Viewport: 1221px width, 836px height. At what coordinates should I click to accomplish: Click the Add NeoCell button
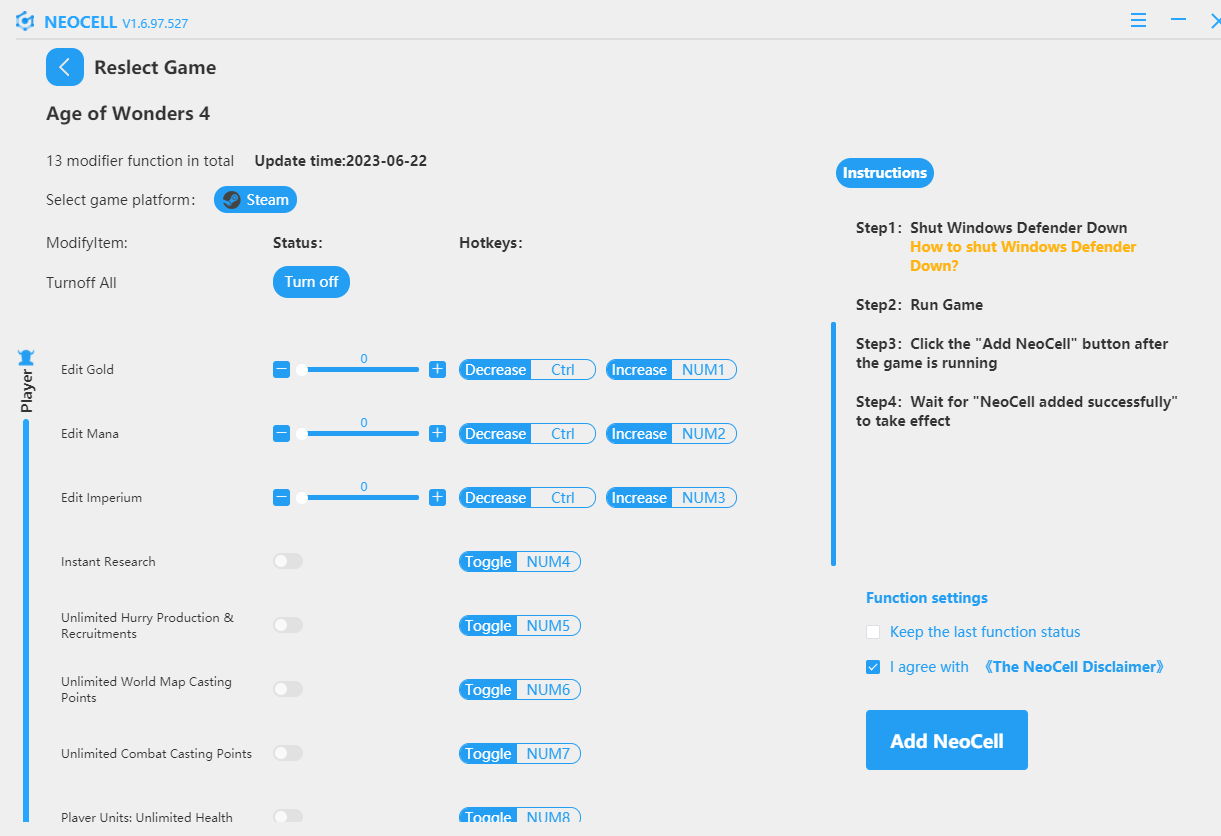[947, 740]
